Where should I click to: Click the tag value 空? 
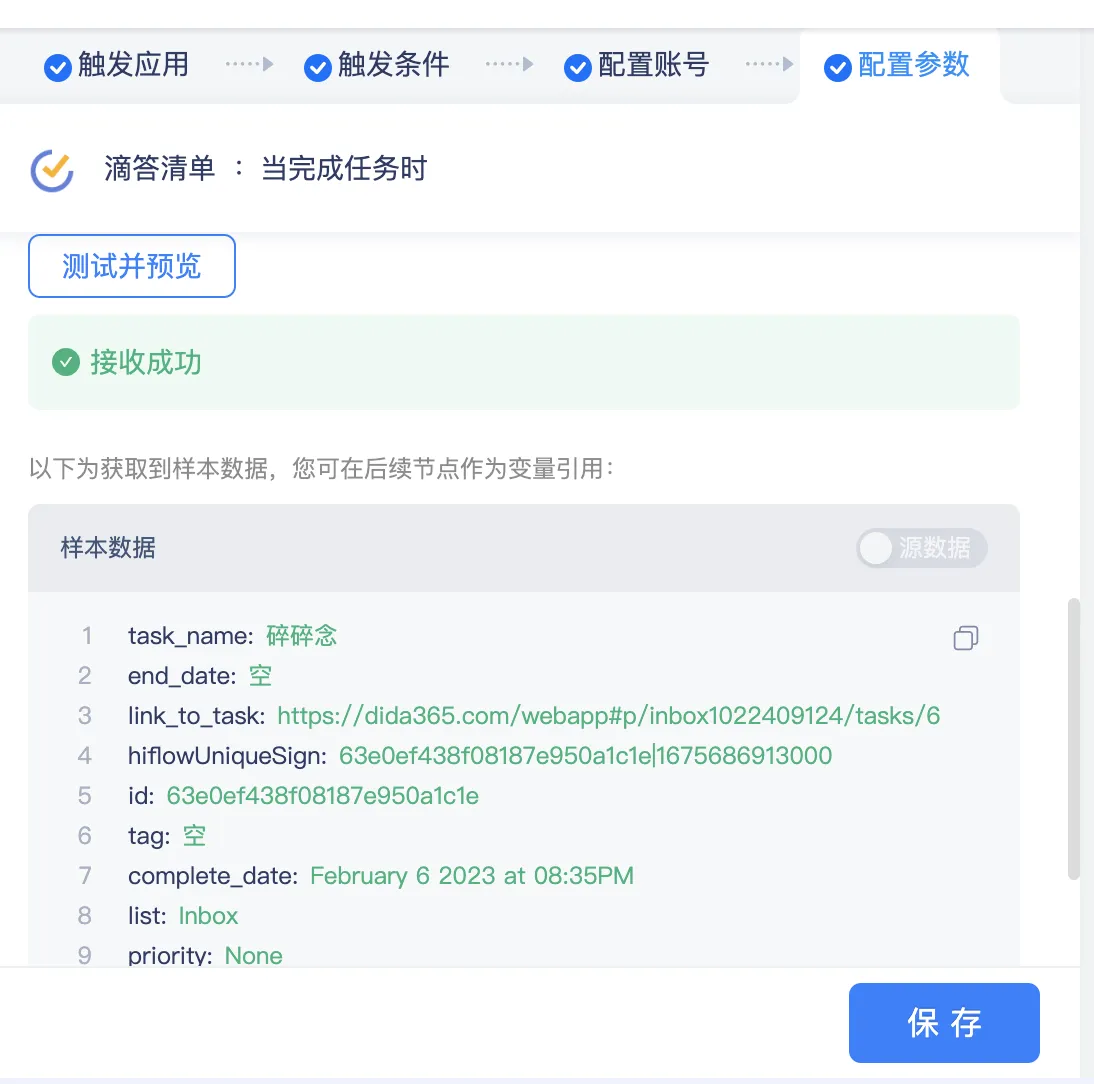pyautogui.click(x=195, y=836)
